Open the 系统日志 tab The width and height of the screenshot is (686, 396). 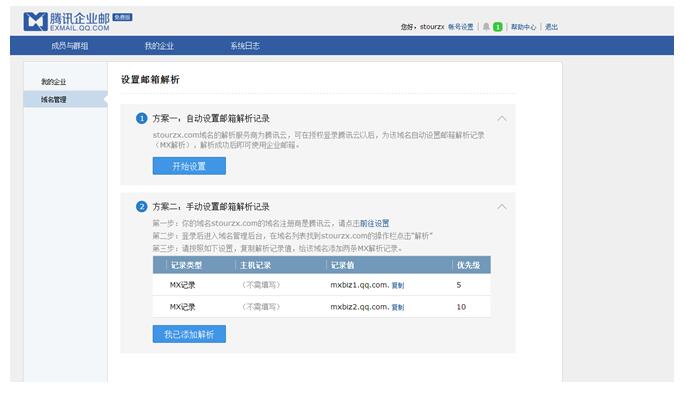[x=245, y=46]
